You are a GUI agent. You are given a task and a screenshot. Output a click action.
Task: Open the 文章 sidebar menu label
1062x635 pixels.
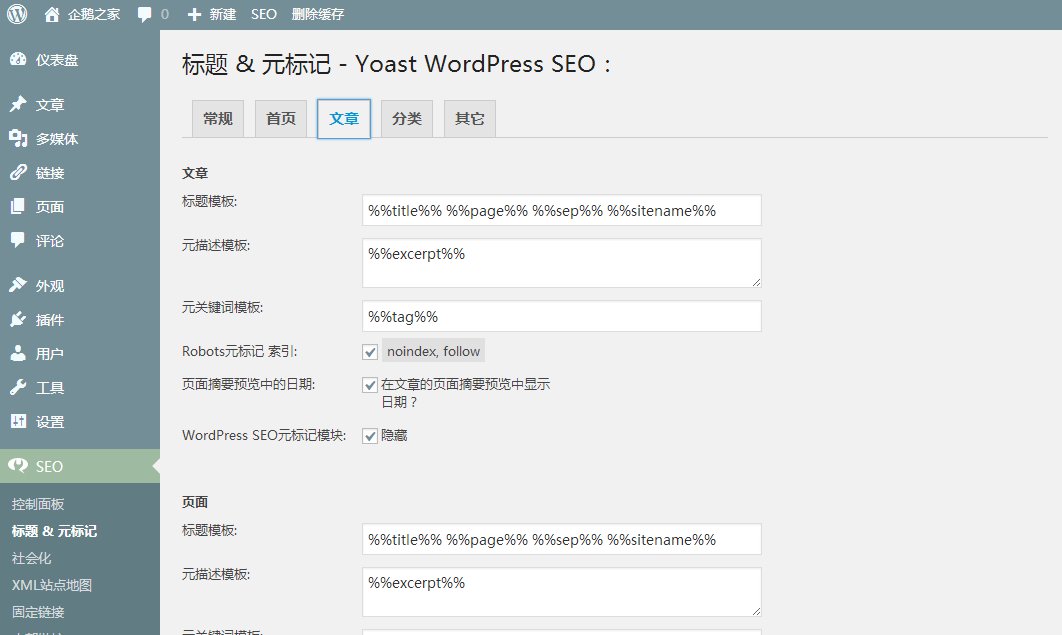point(50,105)
